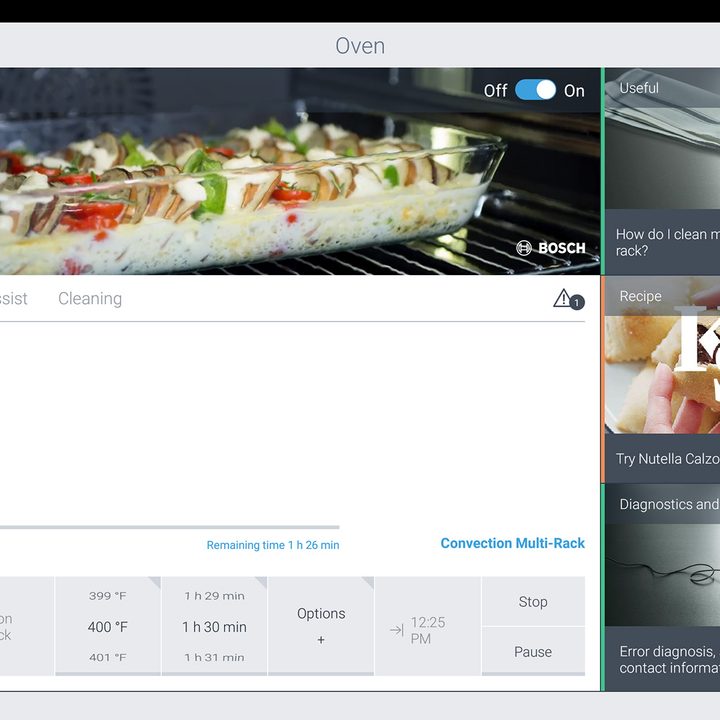Click the cooking progress bar

coord(169,527)
